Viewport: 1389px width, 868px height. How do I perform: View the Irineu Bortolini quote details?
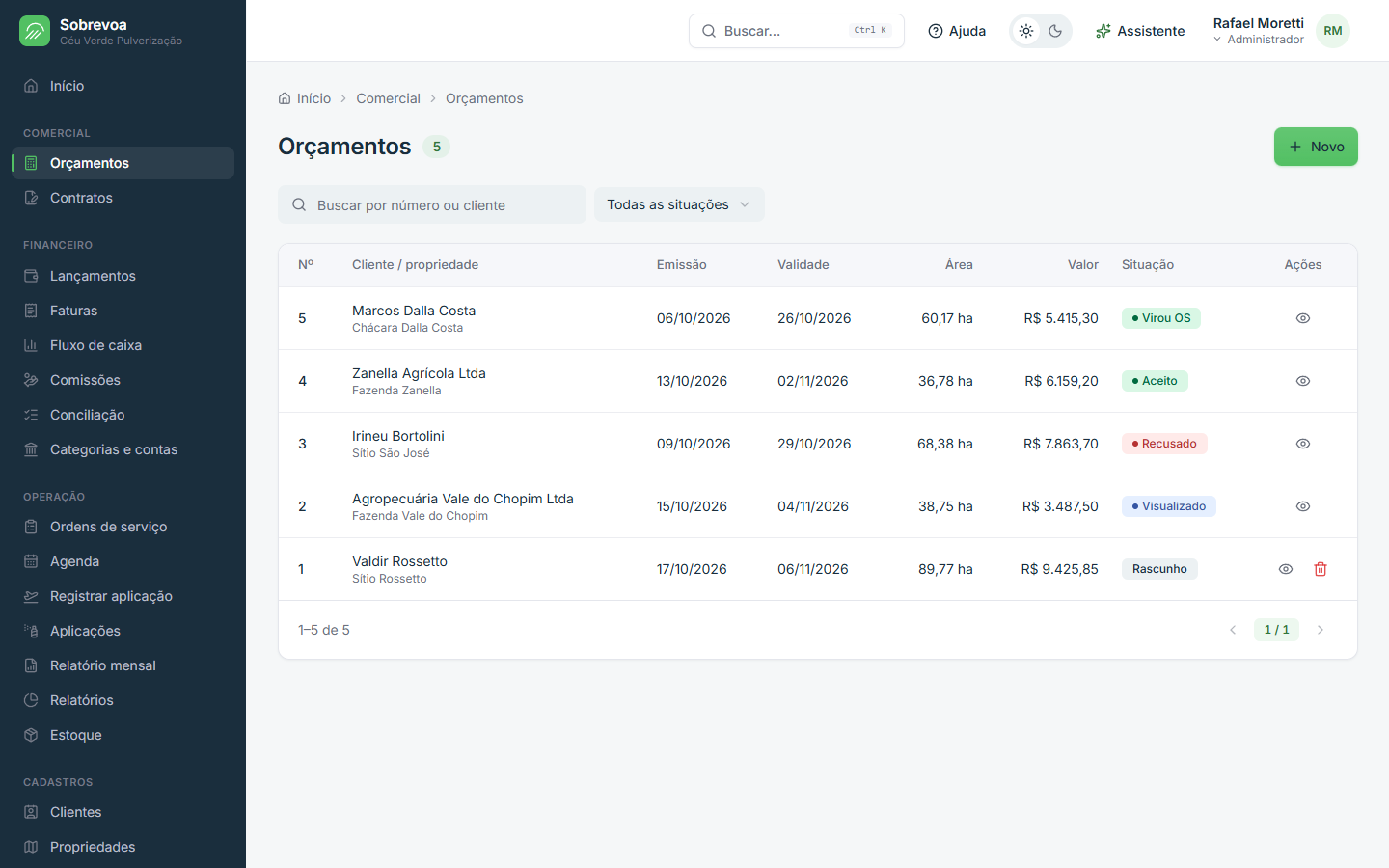tap(1303, 444)
